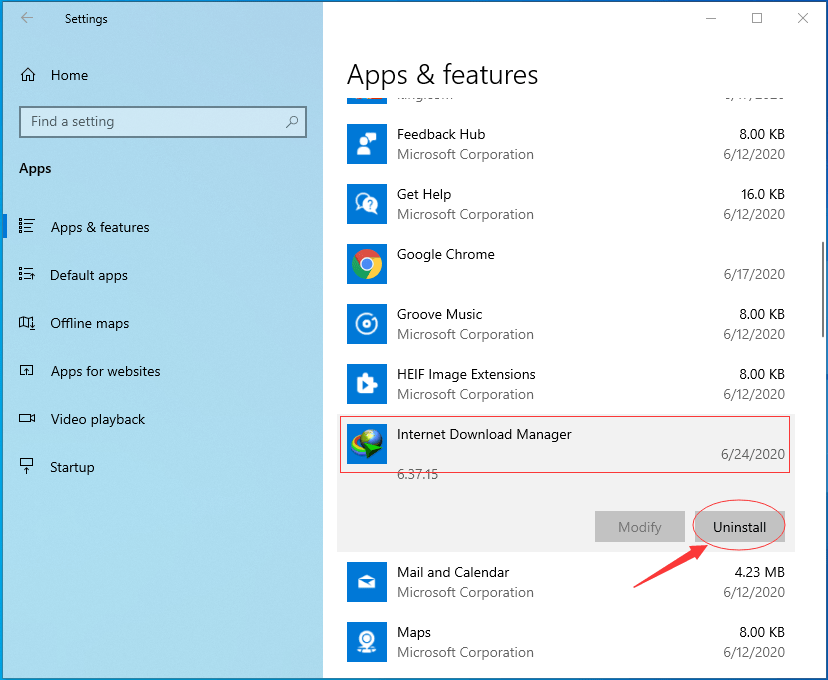
Task: Open the Home icon in sidebar
Action: tap(28, 75)
